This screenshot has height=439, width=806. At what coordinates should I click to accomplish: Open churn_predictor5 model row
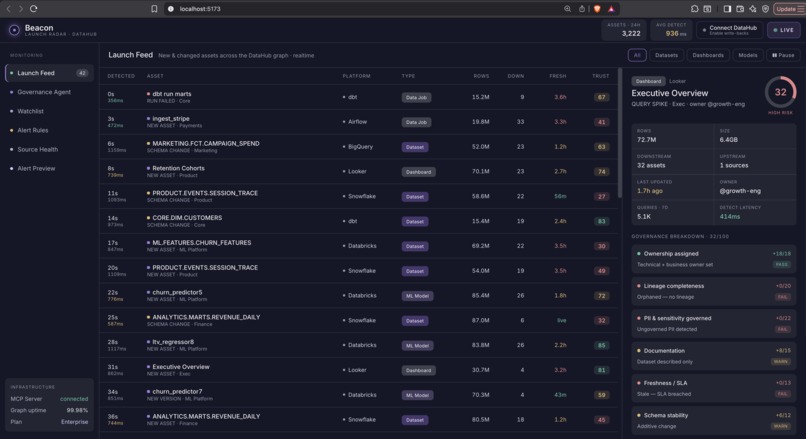point(358,296)
